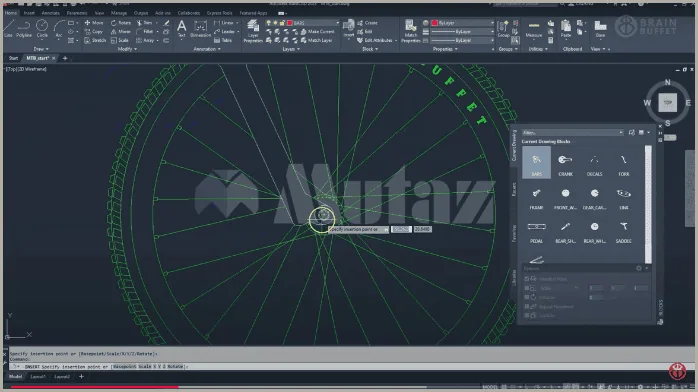Click the Fillet tool
The height and width of the screenshot is (392, 698).
pos(145,32)
